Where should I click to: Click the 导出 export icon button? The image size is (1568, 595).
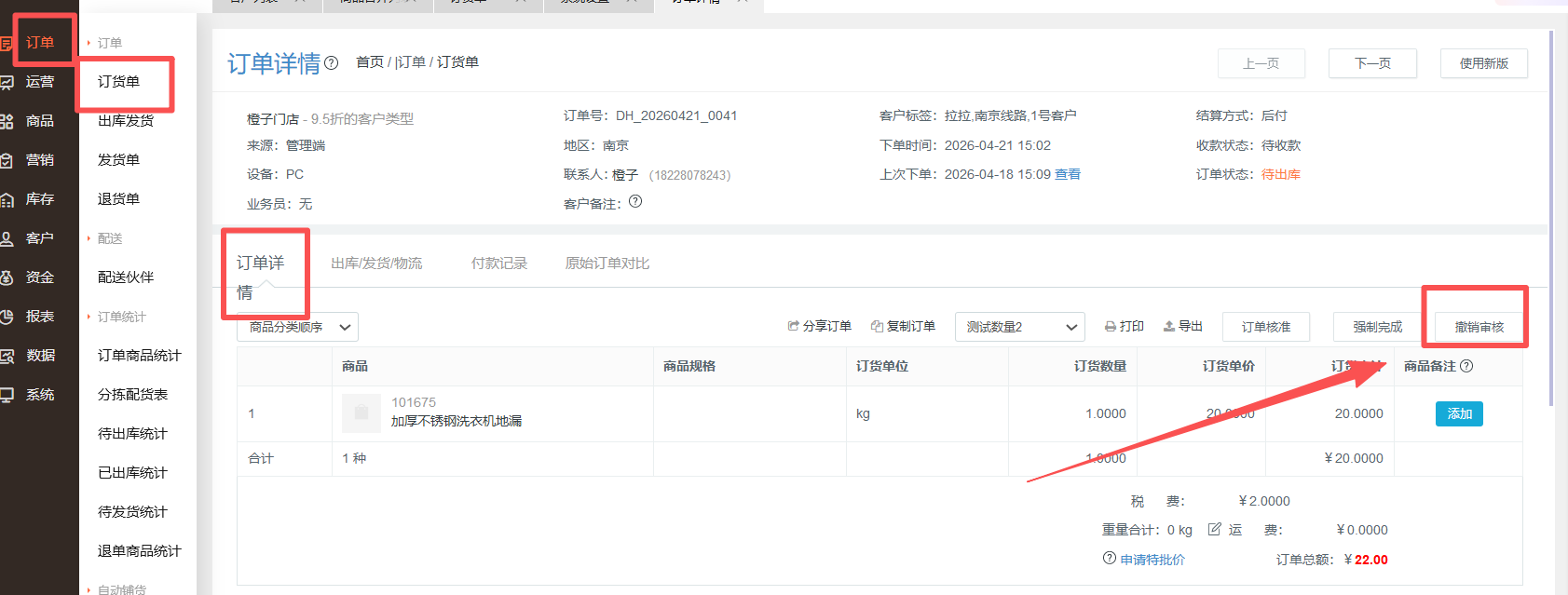point(1183,326)
